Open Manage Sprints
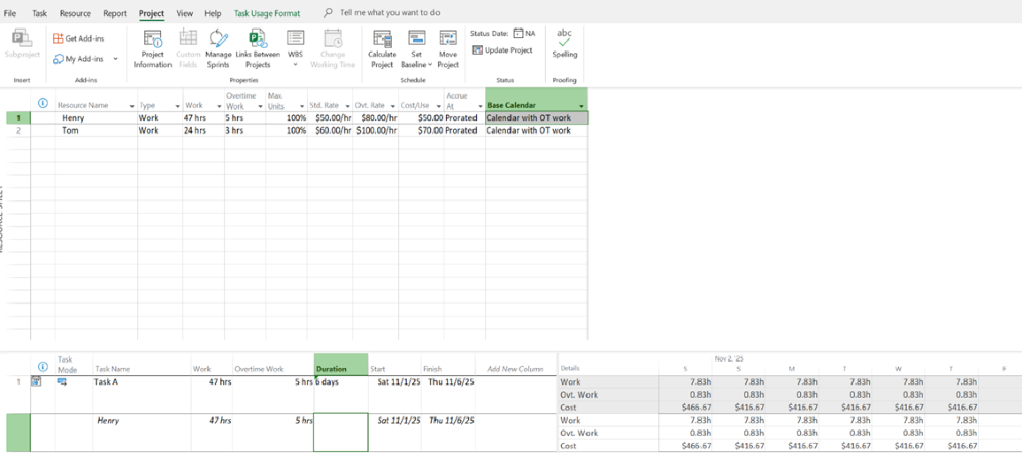The height and width of the screenshot is (453, 1024). [218, 49]
